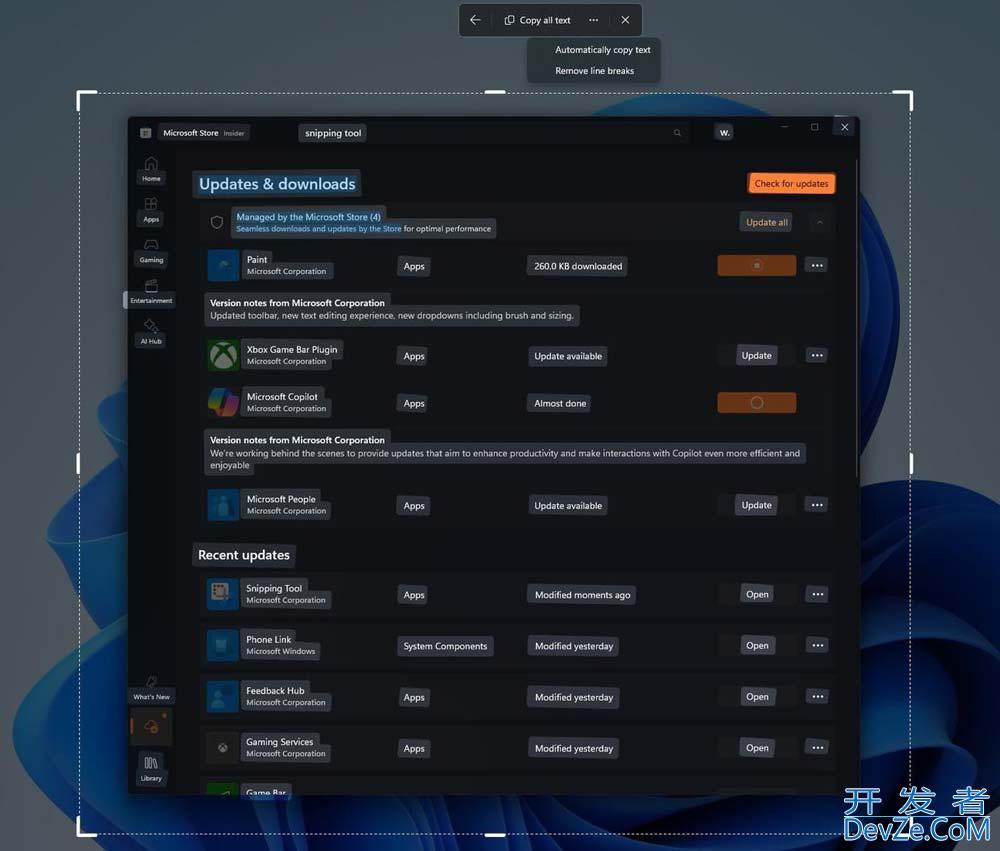Open Library in Store sidebar
Screen dimensions: 1000x851
[x=151, y=769]
